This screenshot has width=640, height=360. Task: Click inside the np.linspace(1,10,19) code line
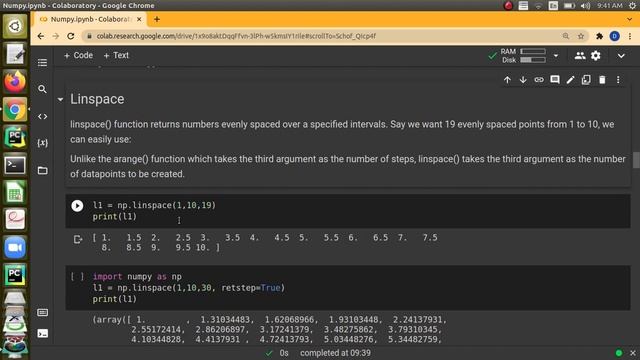154,205
